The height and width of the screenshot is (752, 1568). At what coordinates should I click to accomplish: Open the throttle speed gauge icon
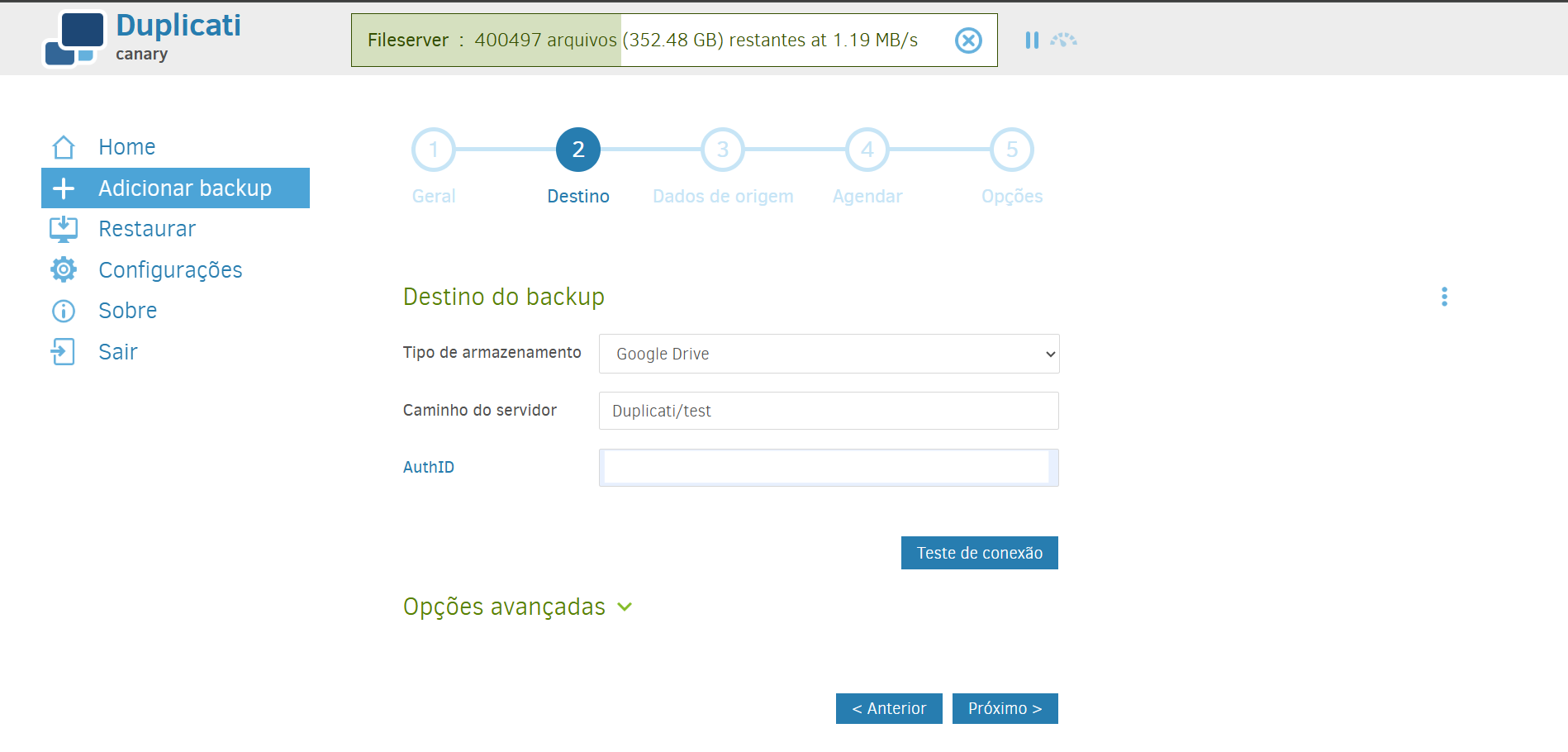[x=1063, y=40]
